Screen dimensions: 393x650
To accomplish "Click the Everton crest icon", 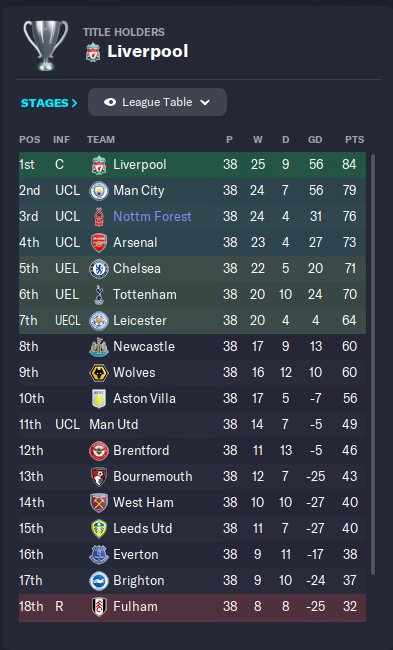I will pyautogui.click(x=99, y=555).
